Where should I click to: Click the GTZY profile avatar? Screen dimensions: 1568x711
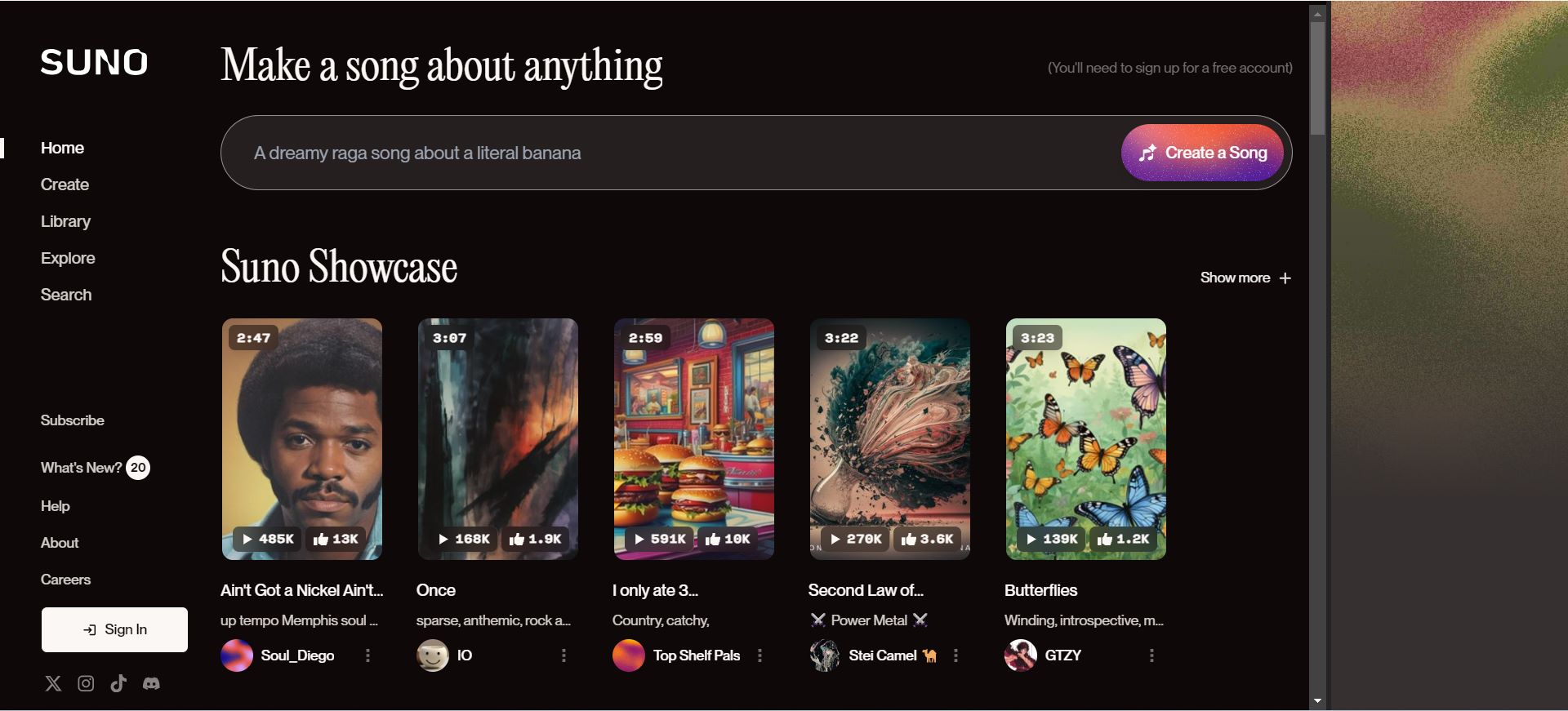point(1021,655)
